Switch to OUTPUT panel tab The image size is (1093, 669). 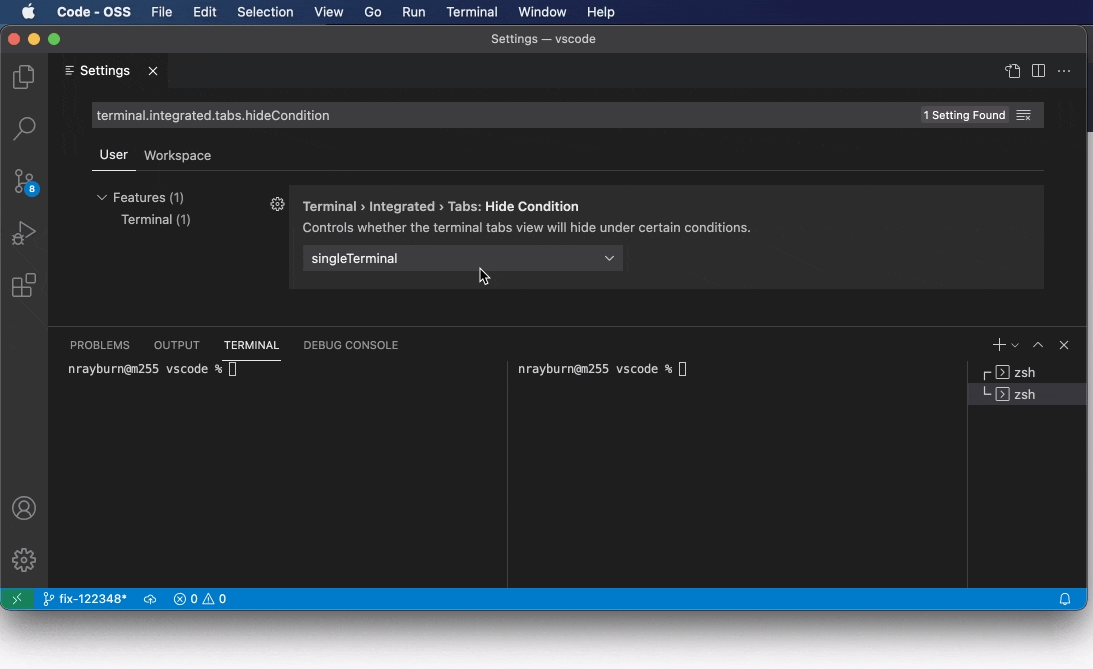pyautogui.click(x=176, y=345)
